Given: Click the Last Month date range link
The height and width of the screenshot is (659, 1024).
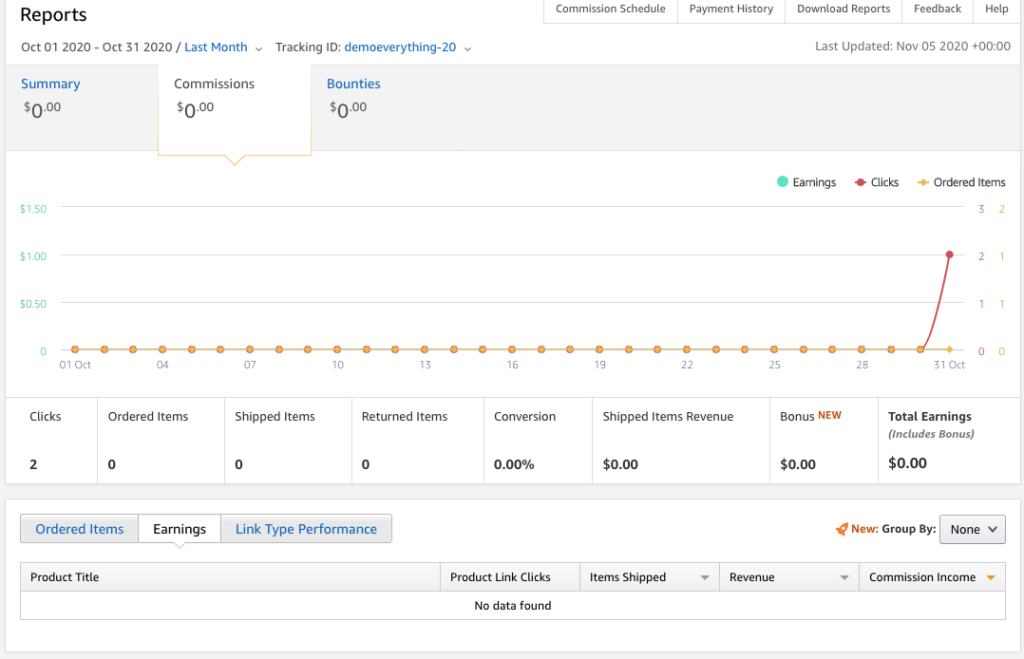Looking at the screenshot, I should tap(216, 47).
